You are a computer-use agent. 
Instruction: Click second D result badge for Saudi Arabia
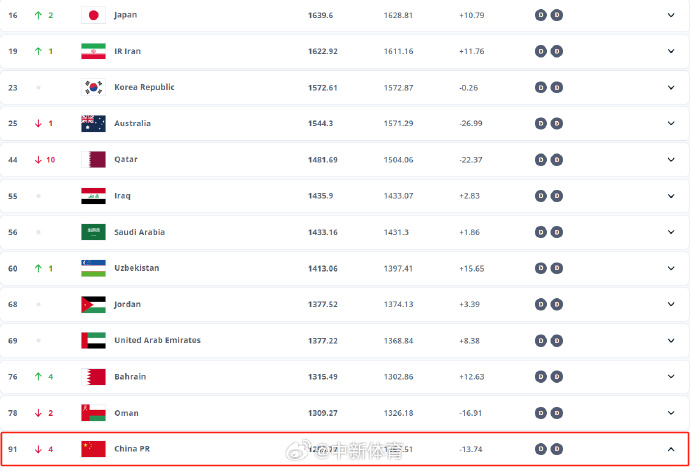[557, 232]
